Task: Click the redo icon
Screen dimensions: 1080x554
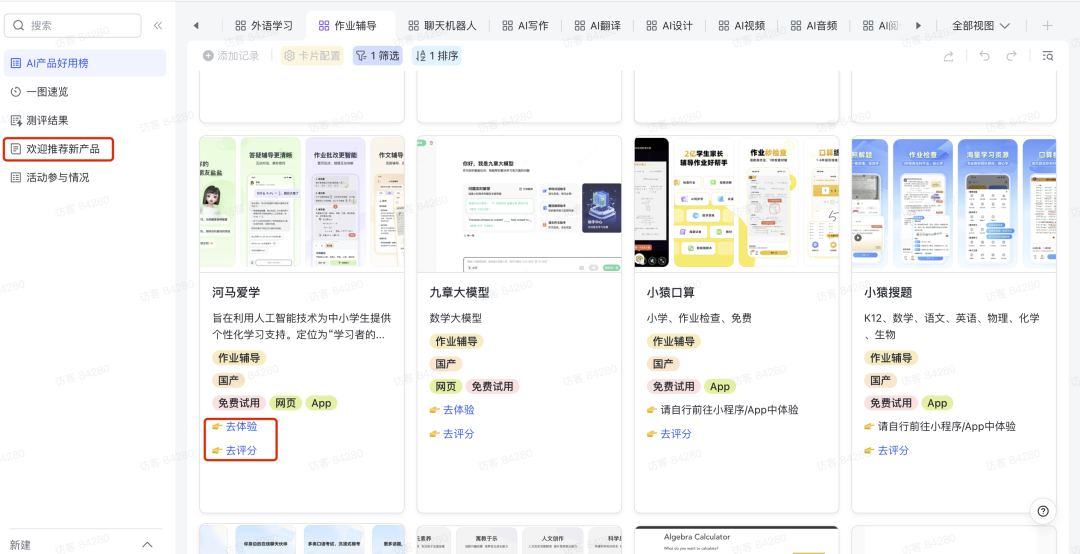Action: pyautogui.click(x=1011, y=56)
